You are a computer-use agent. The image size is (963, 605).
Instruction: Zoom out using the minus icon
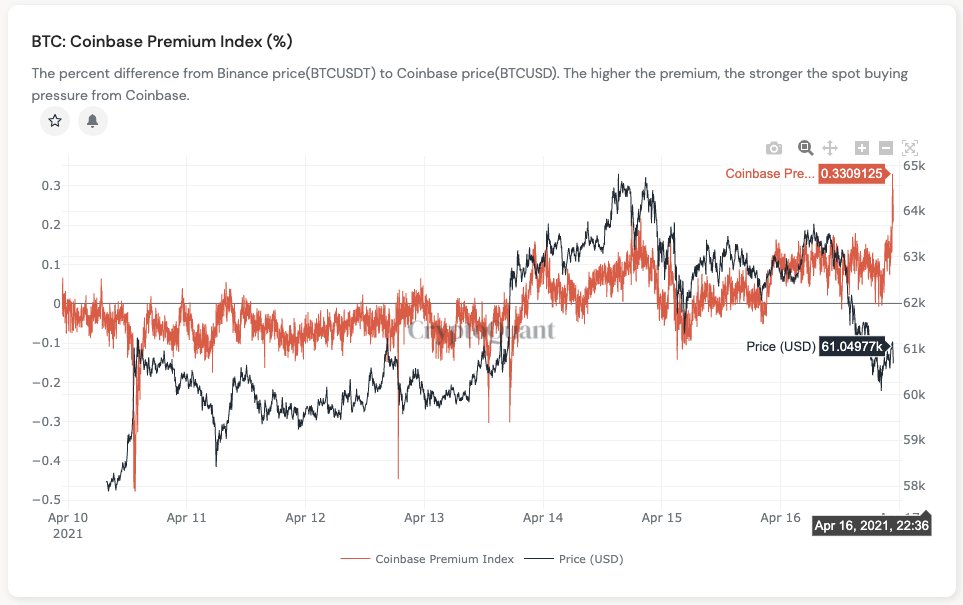(x=886, y=147)
